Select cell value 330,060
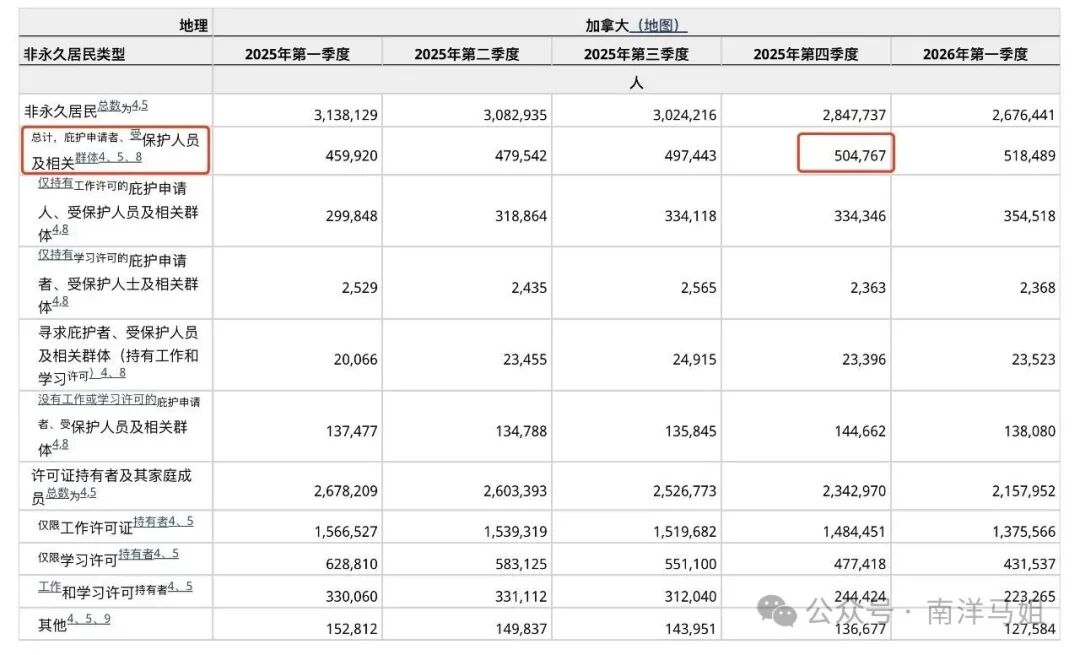Viewport: 1080px width, 655px height. pos(351,596)
